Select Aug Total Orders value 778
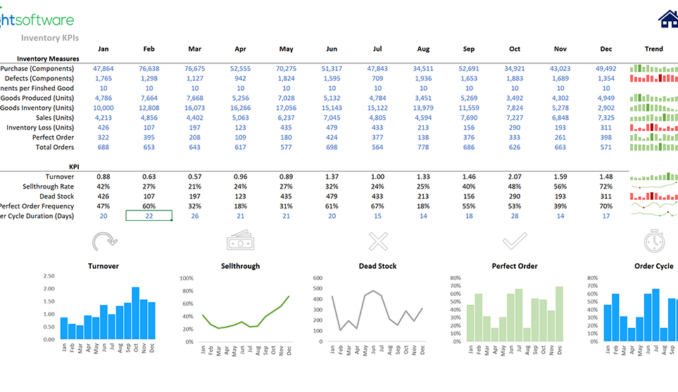This screenshot has width=678, height=392. coord(423,147)
